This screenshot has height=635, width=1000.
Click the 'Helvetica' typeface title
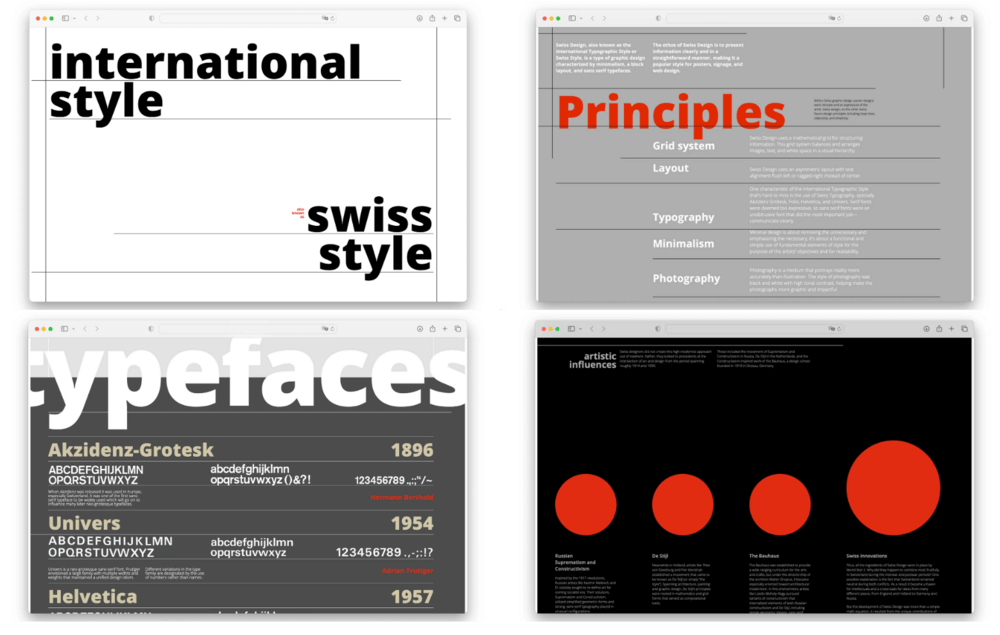click(x=92, y=597)
